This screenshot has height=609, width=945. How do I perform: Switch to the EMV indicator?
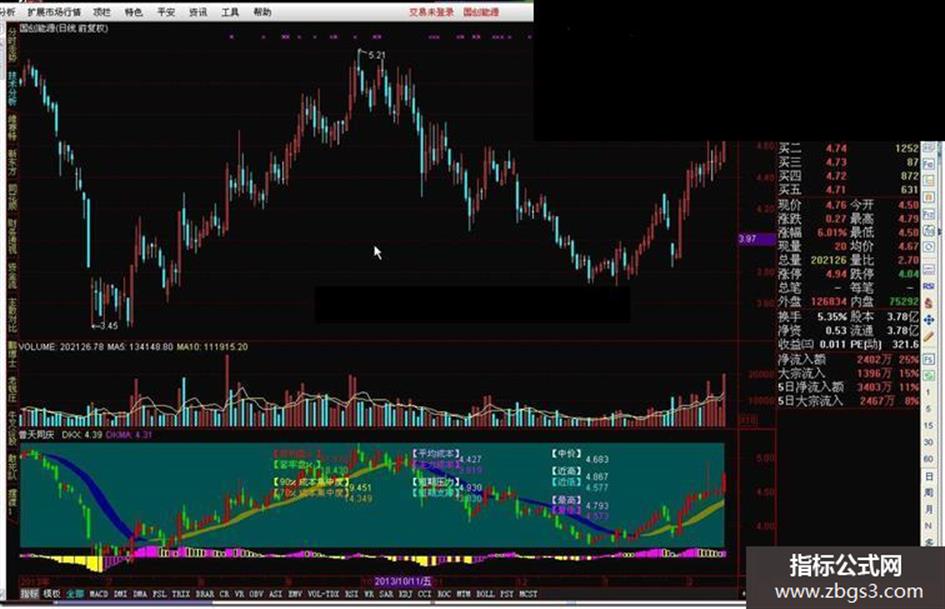point(295,594)
